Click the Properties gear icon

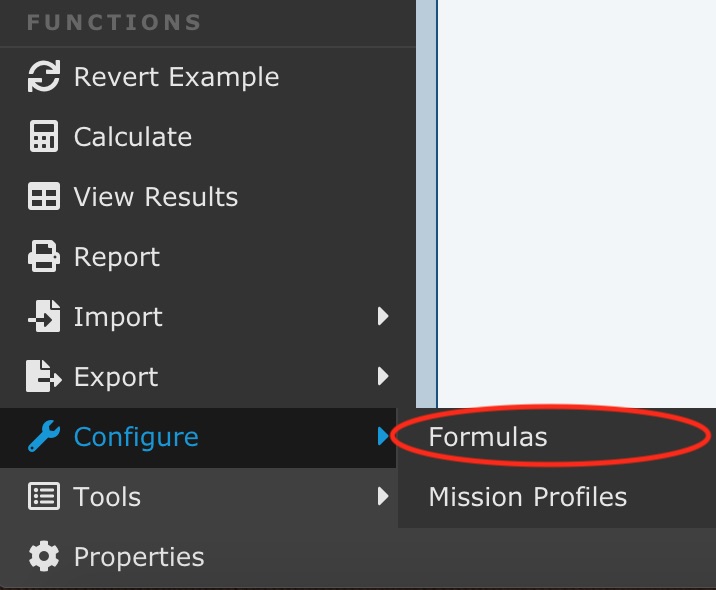point(44,557)
